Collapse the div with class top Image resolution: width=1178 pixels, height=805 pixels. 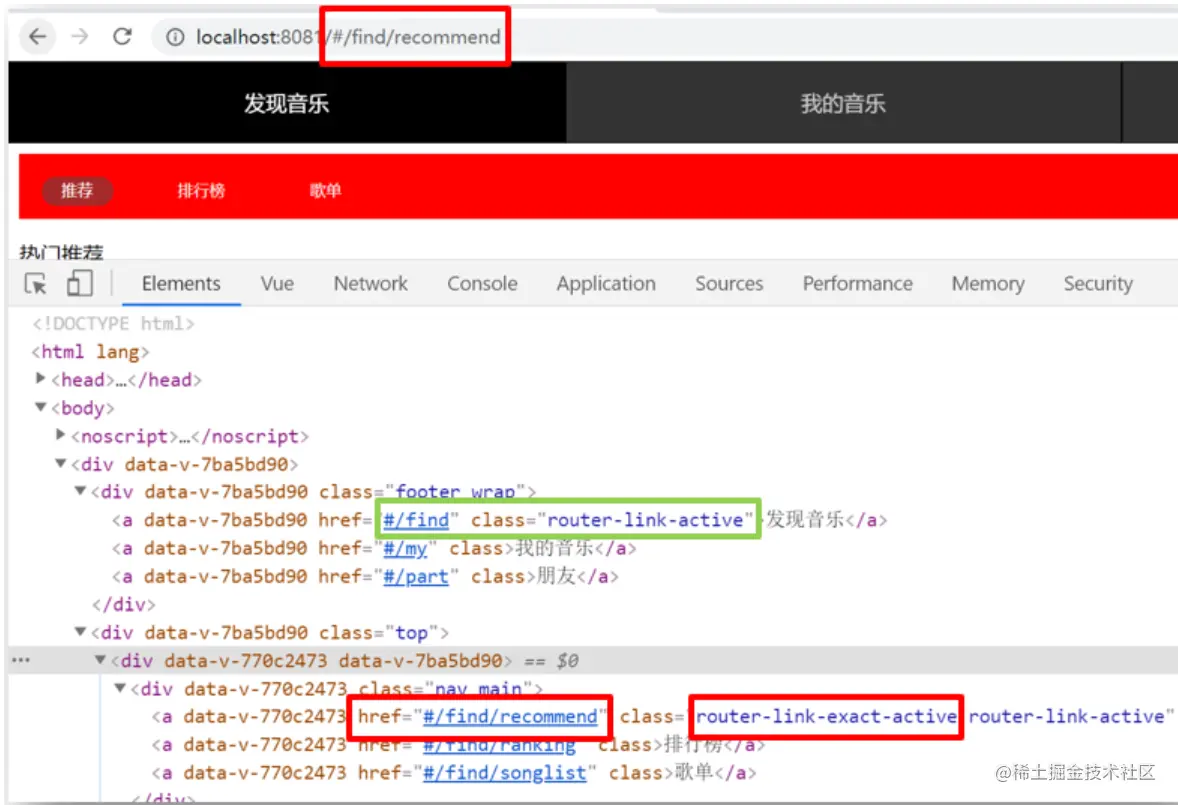(80, 632)
